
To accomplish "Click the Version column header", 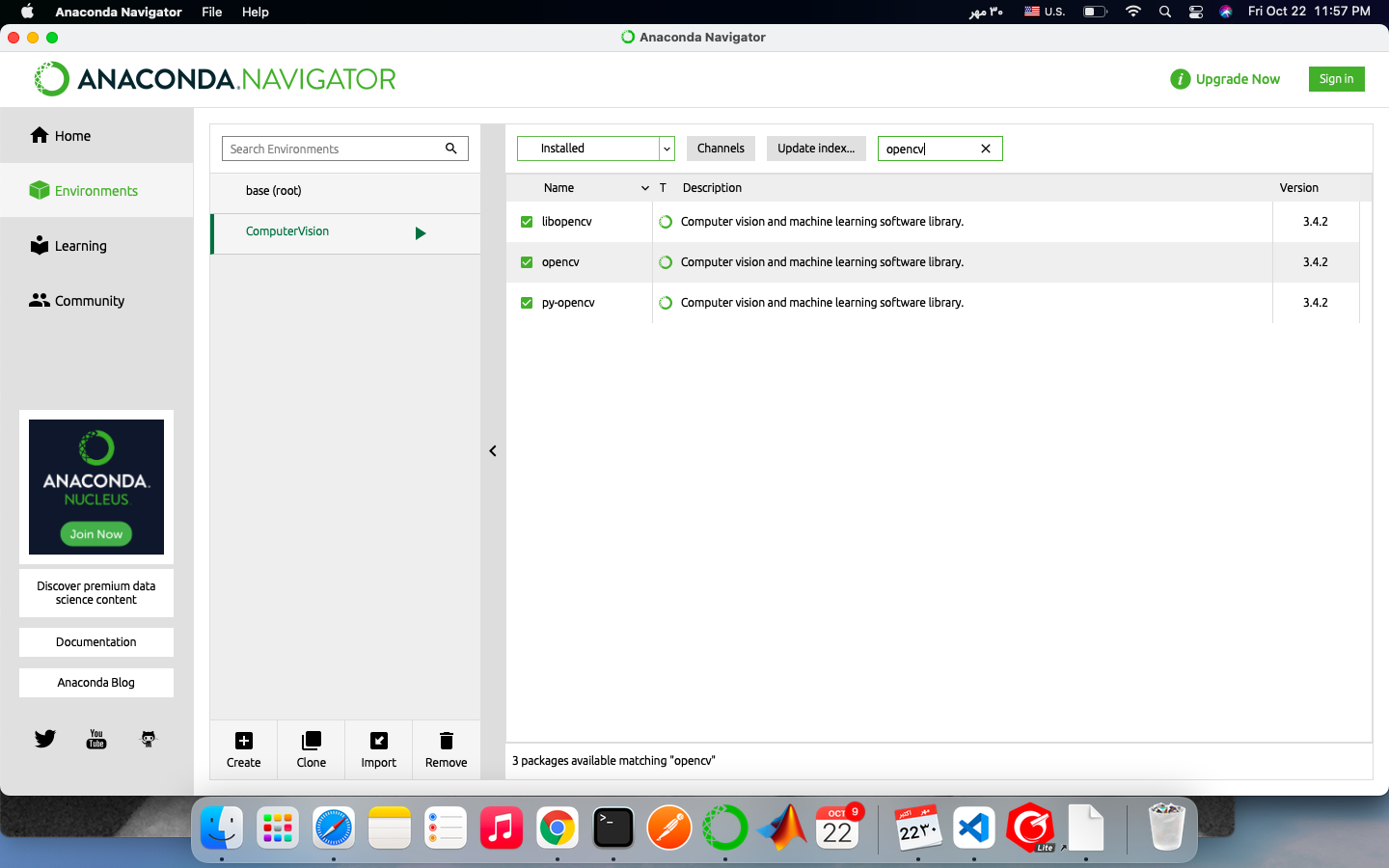I will pyautogui.click(x=1298, y=188).
